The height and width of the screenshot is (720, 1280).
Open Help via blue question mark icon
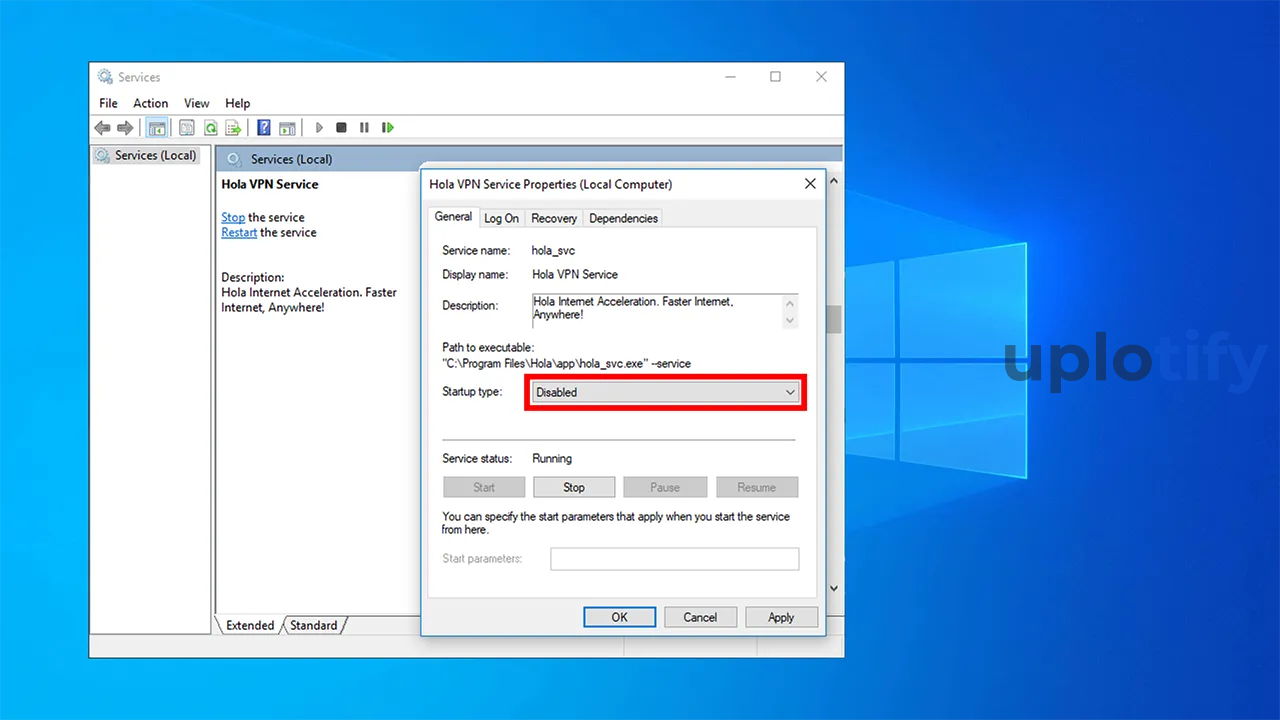click(x=264, y=128)
